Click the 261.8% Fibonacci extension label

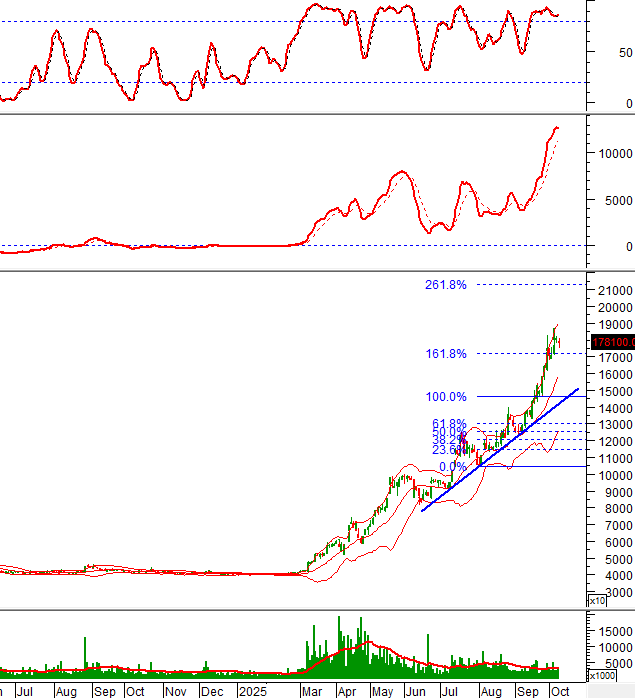point(446,285)
